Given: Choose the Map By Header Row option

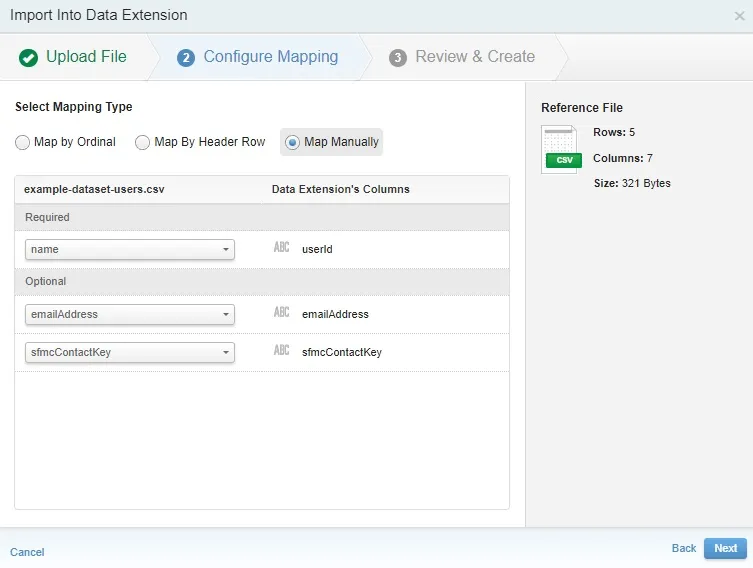Looking at the screenshot, I should point(143,142).
